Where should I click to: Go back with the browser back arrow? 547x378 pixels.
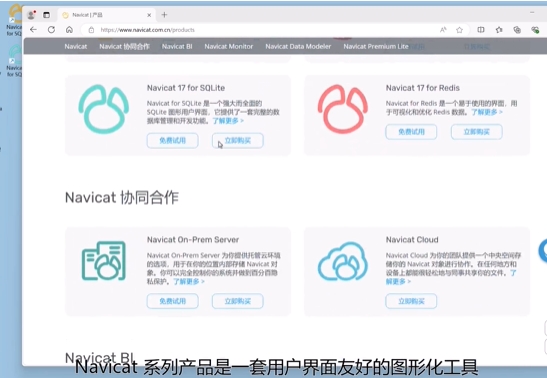(x=33, y=30)
